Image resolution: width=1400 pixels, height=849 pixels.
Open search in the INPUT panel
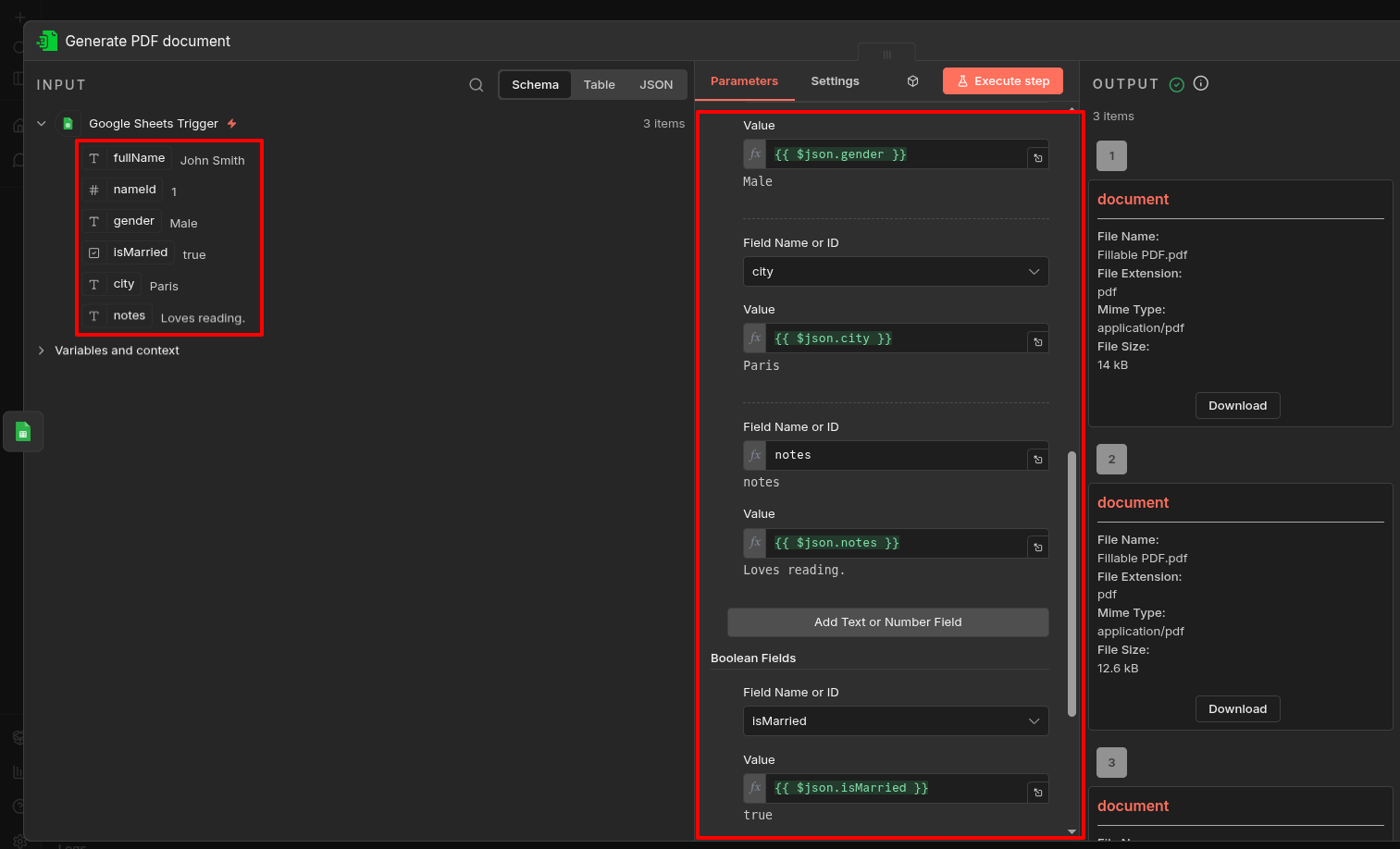tap(476, 84)
